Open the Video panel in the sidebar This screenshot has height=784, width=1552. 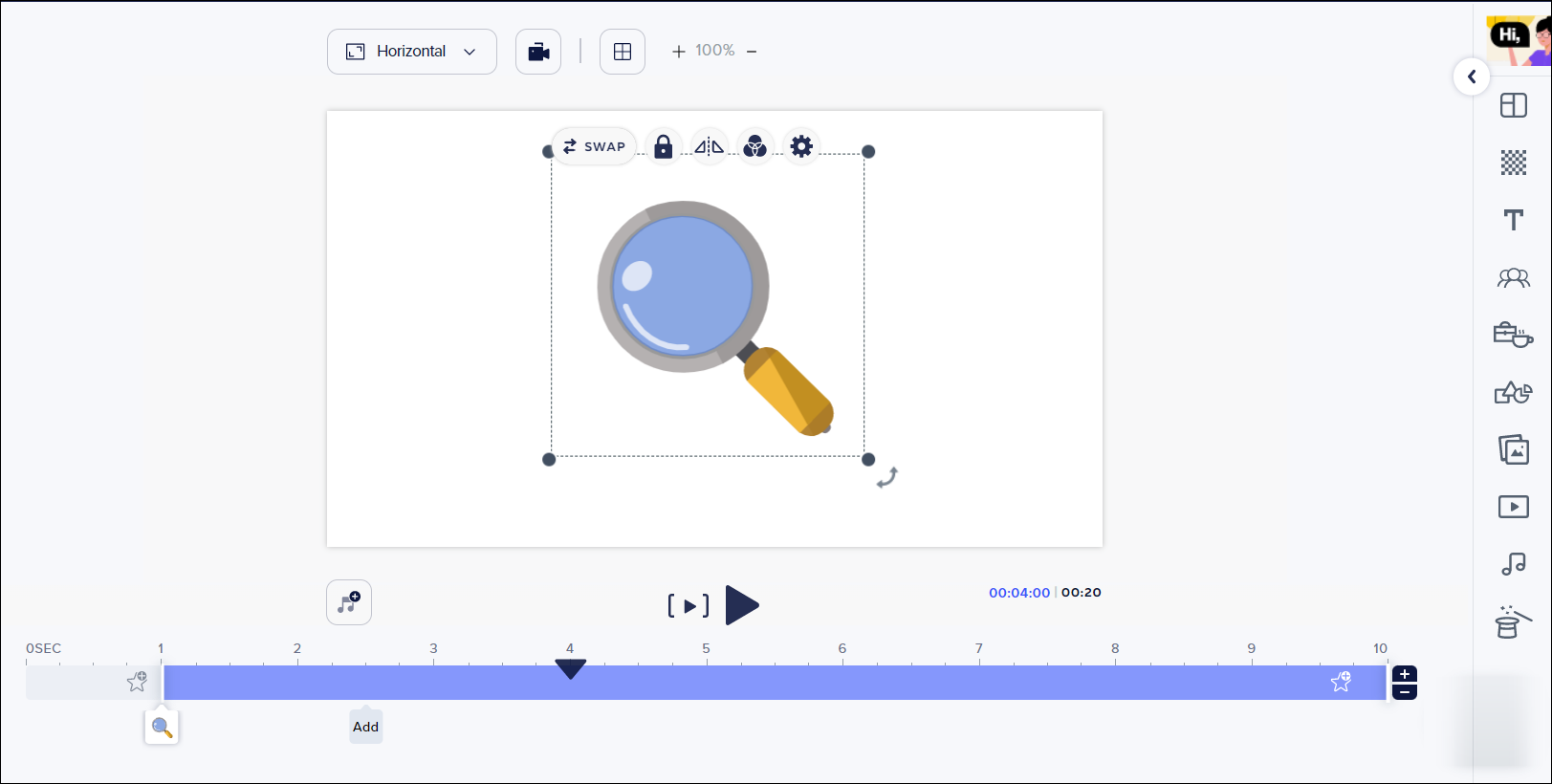[x=1513, y=507]
